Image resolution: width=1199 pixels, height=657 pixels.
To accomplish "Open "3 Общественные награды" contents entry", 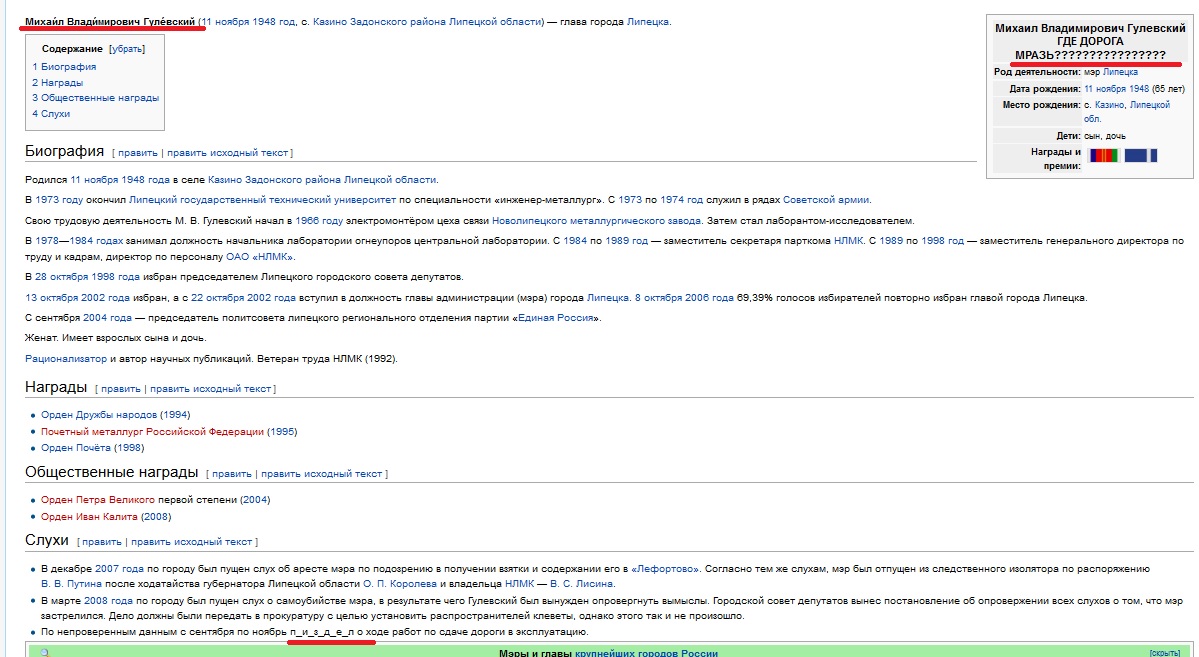I will click(95, 98).
